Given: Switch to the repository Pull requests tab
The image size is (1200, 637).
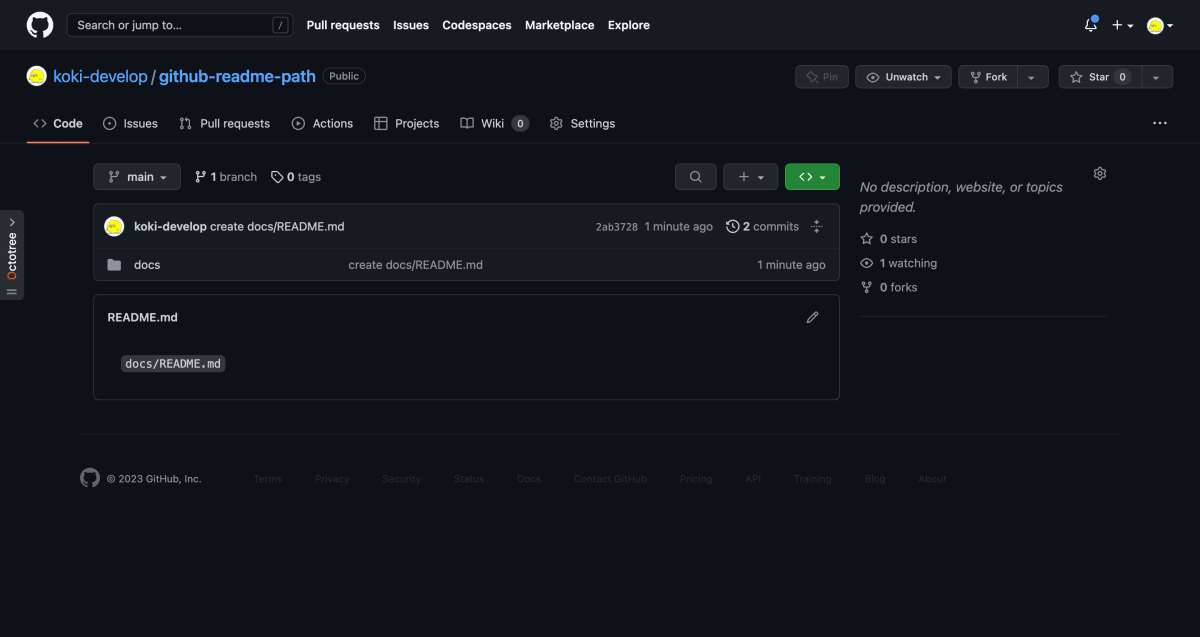Looking at the screenshot, I should pos(225,123).
